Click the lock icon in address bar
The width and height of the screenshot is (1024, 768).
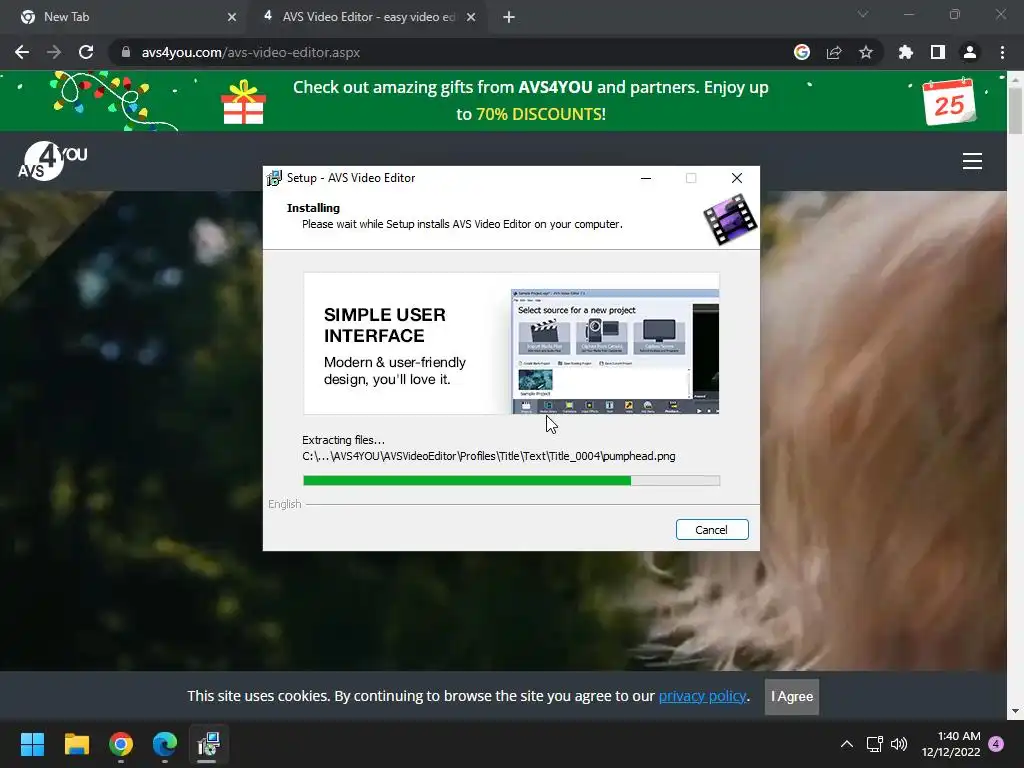click(126, 52)
